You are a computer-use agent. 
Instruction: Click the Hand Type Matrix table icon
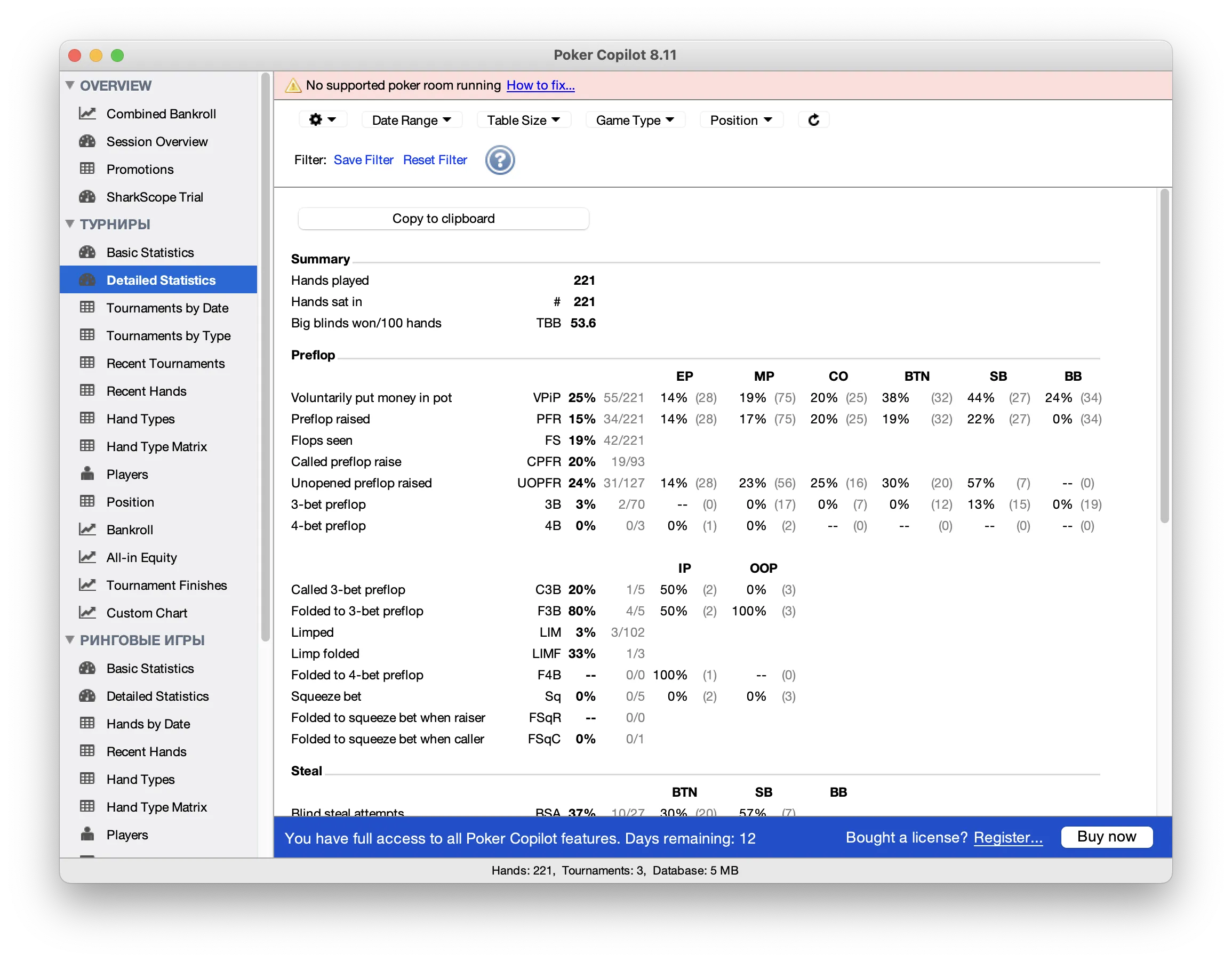coord(87,446)
